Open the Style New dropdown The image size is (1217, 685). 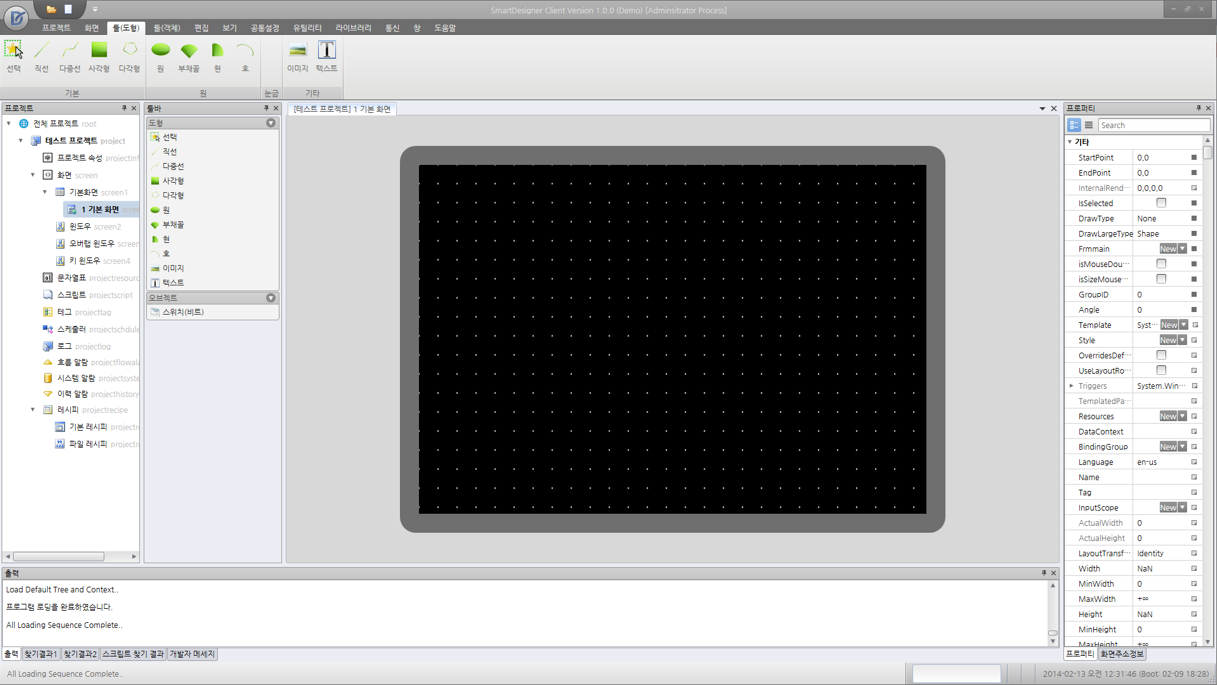1183,340
